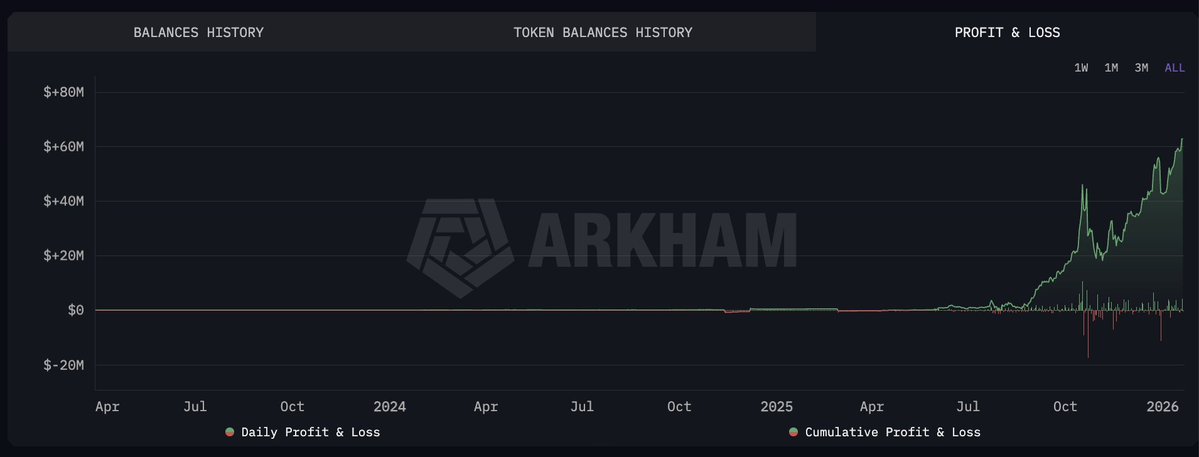
Task: Set chart range to 1W
Action: [1081, 68]
